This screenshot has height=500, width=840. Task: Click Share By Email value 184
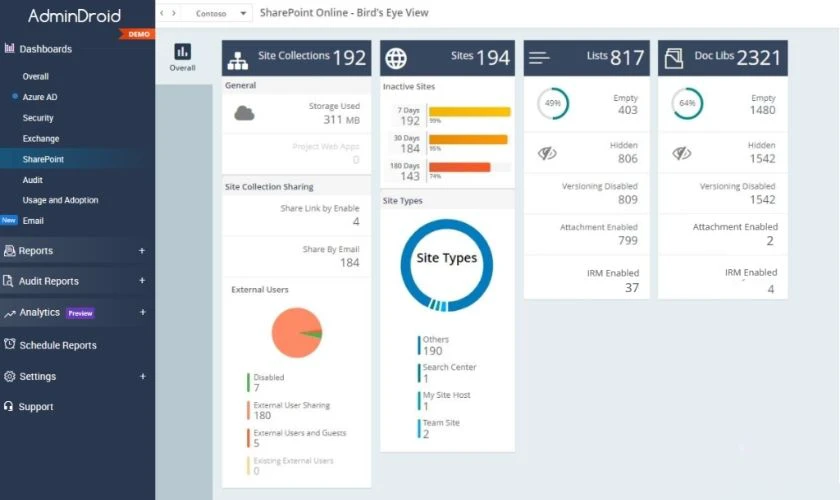click(350, 263)
